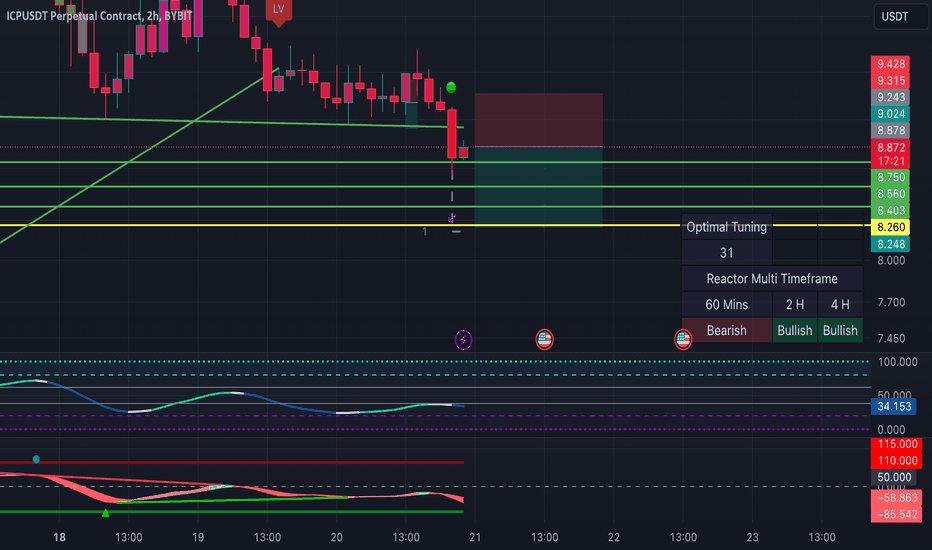Click the small purple marker below the last candle
The height and width of the screenshot is (550, 932).
[452, 218]
